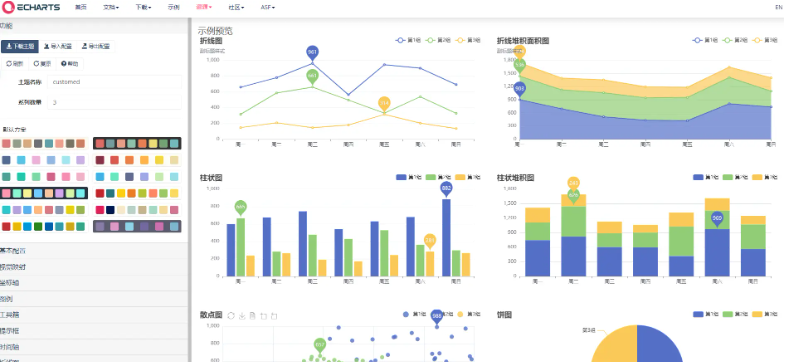Open the data view icon in scatter toolbox

pyautogui.click(x=253, y=316)
